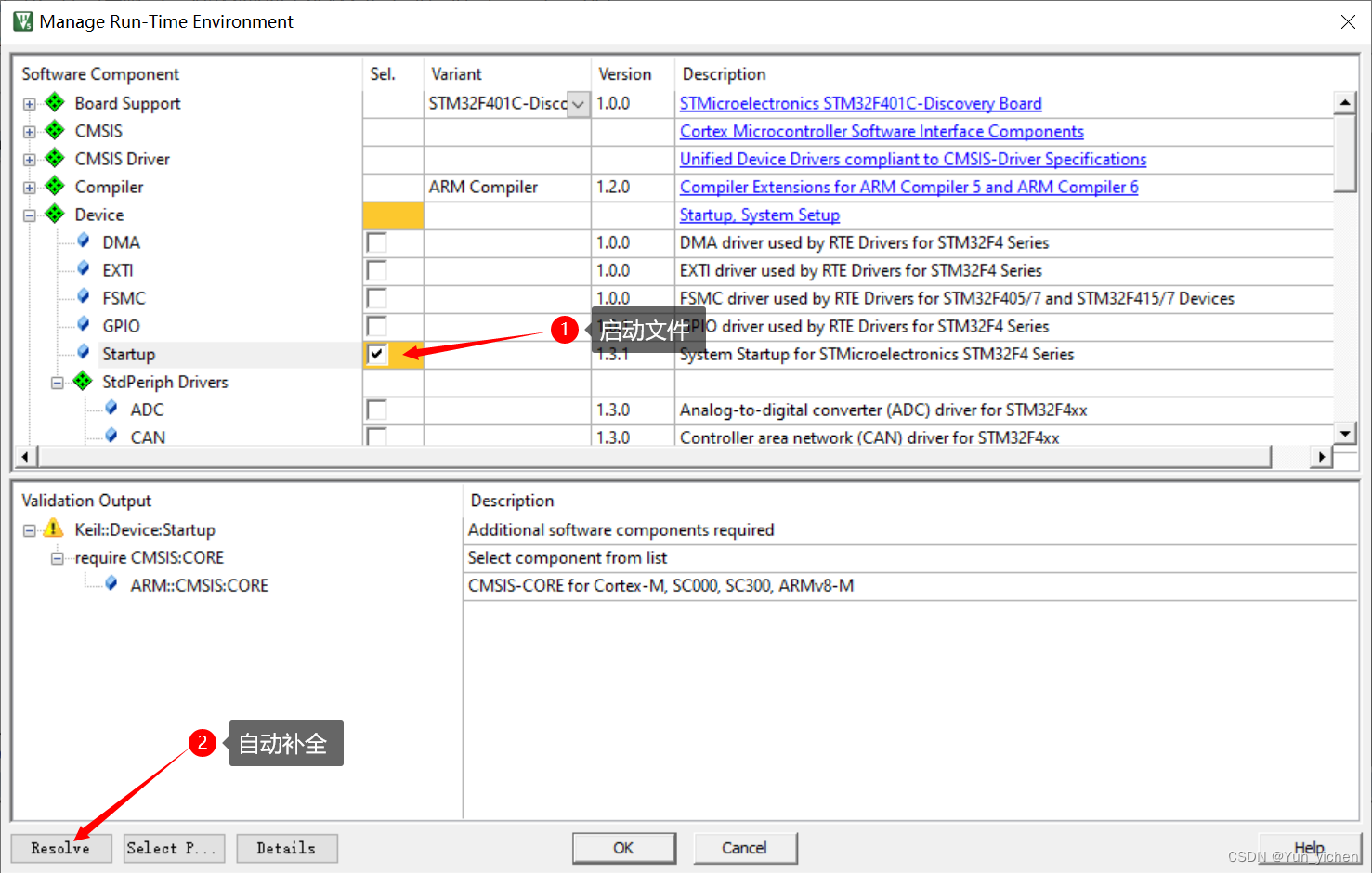
Task: Click the StdPeriph Drivers group icon
Action: [83, 381]
